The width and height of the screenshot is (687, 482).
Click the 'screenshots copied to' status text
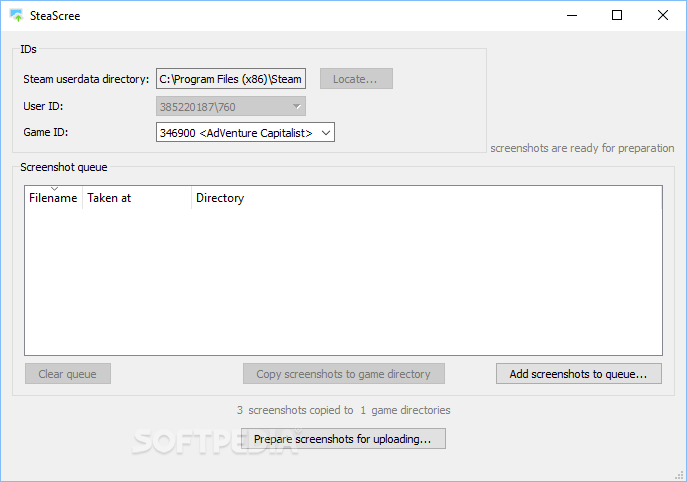click(301, 410)
